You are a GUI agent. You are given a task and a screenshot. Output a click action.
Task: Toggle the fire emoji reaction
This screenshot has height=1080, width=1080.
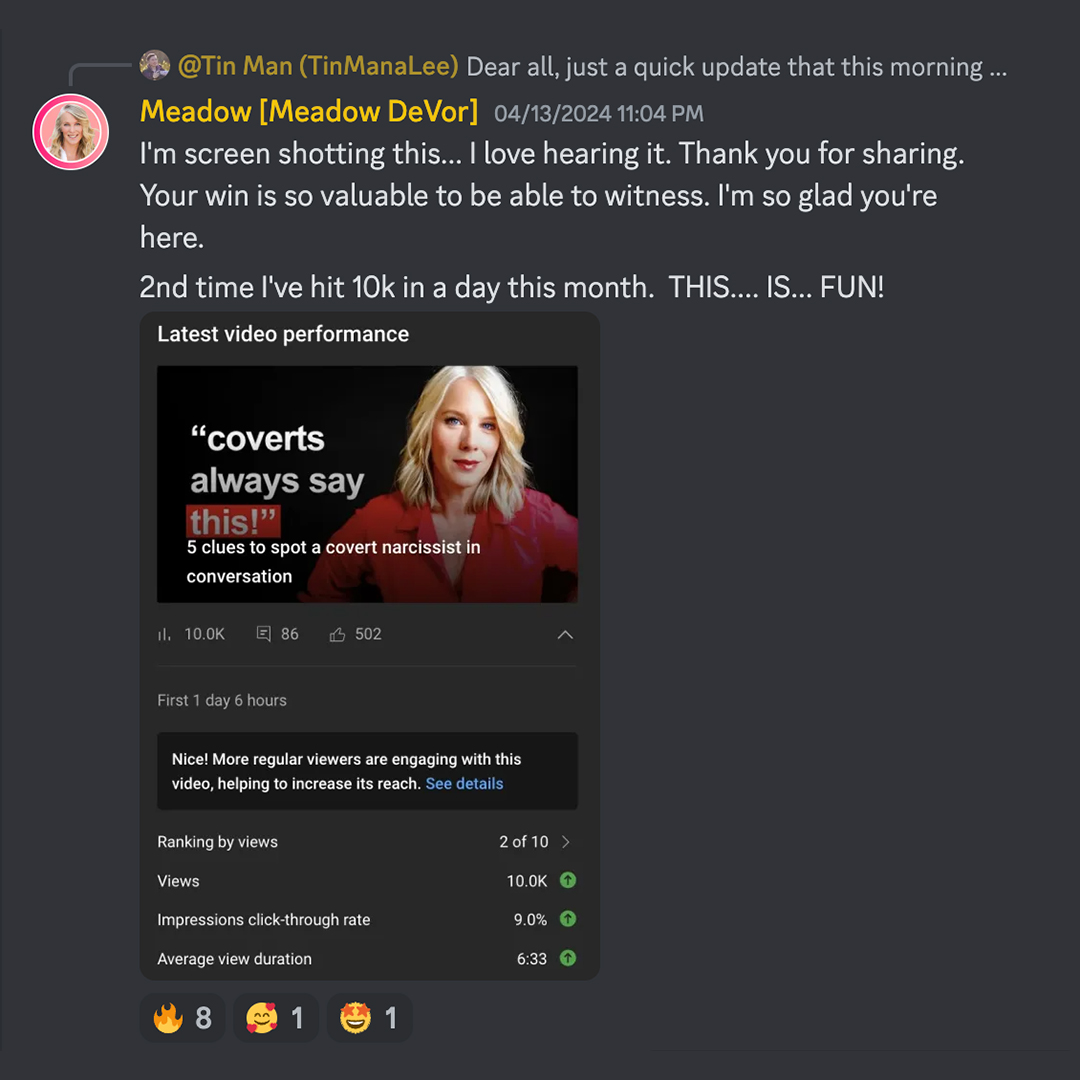183,1017
